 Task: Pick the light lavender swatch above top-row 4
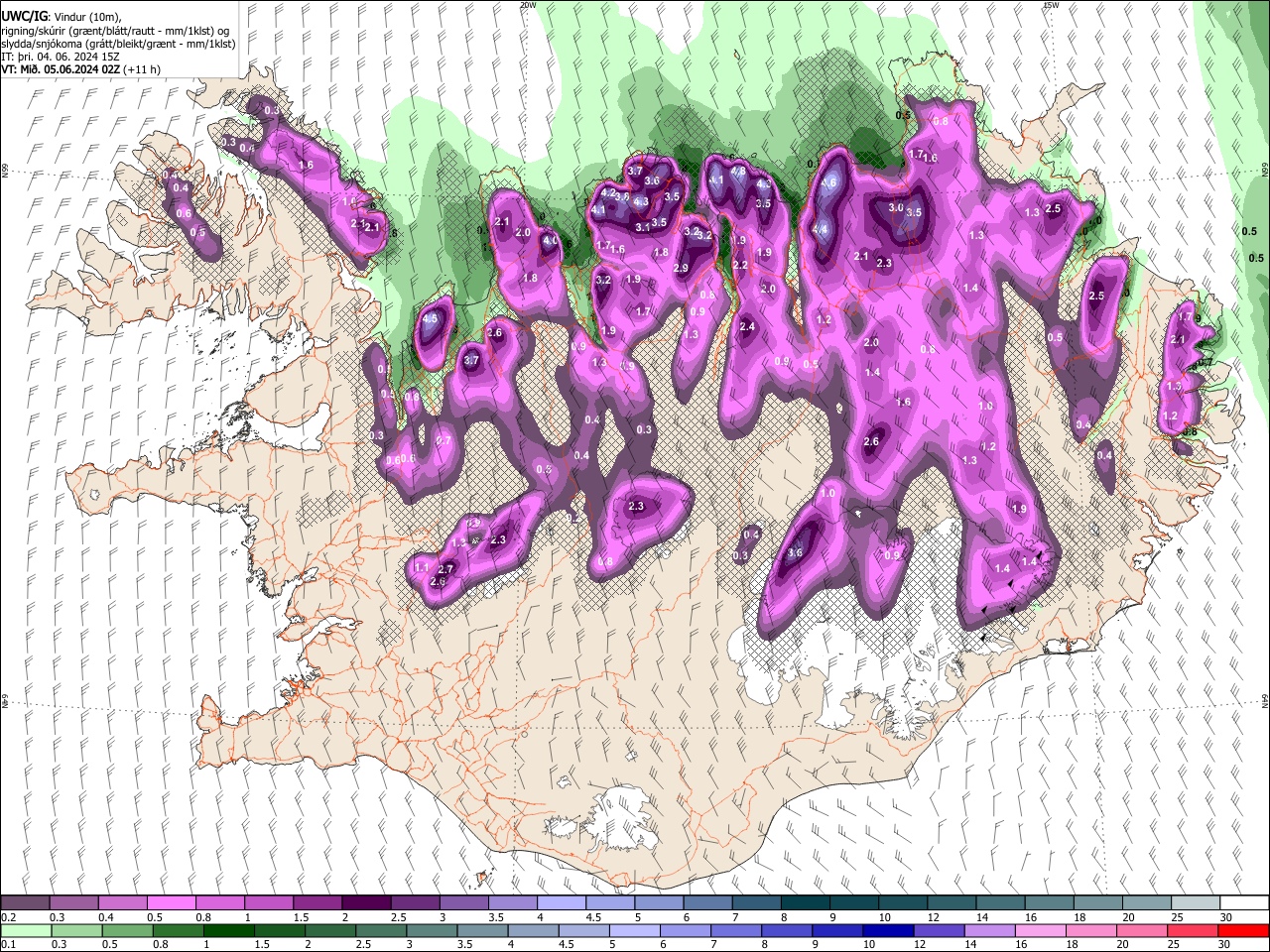(561, 902)
